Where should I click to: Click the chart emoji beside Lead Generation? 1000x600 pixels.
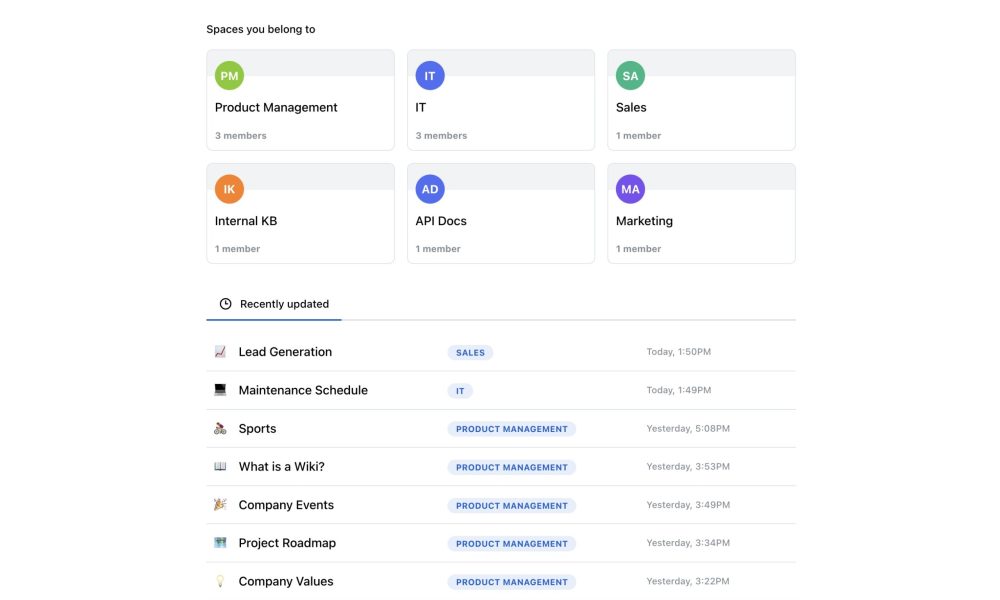220,352
